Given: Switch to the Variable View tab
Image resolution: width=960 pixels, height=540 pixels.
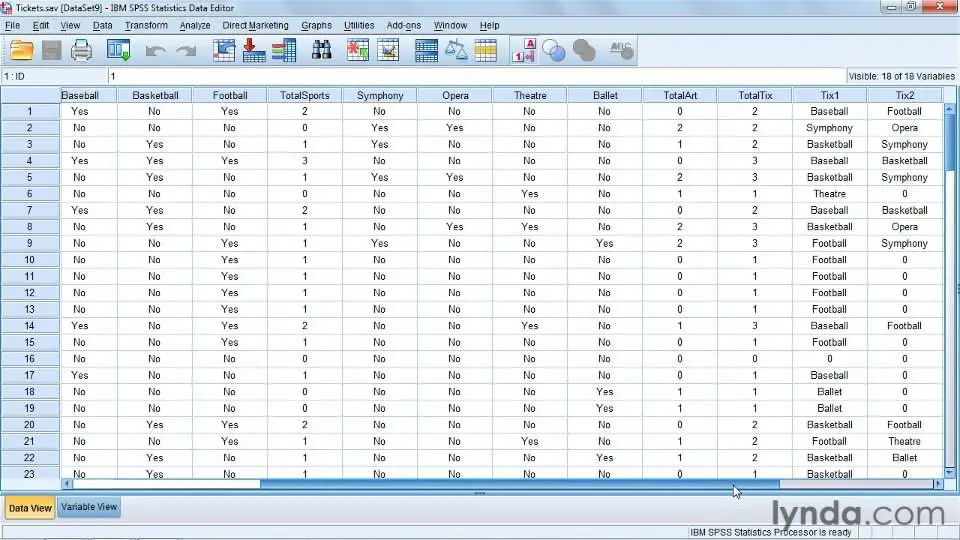Looking at the screenshot, I should tap(89, 507).
